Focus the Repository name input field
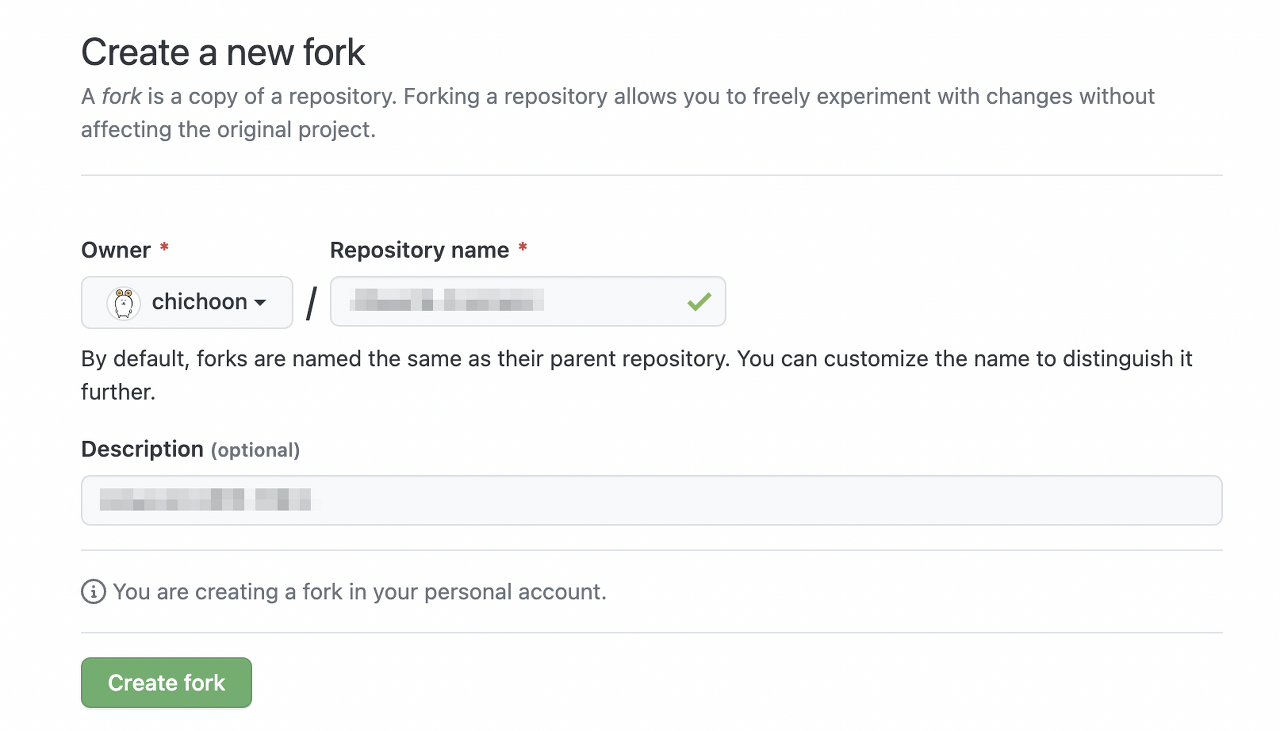Viewport: 1280px width, 731px height. [500, 301]
